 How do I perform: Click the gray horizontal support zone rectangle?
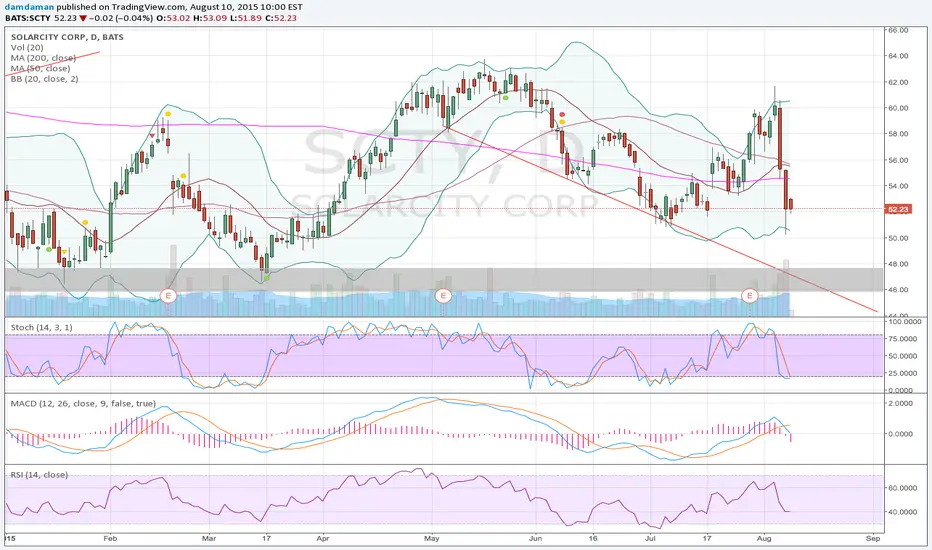[443, 279]
